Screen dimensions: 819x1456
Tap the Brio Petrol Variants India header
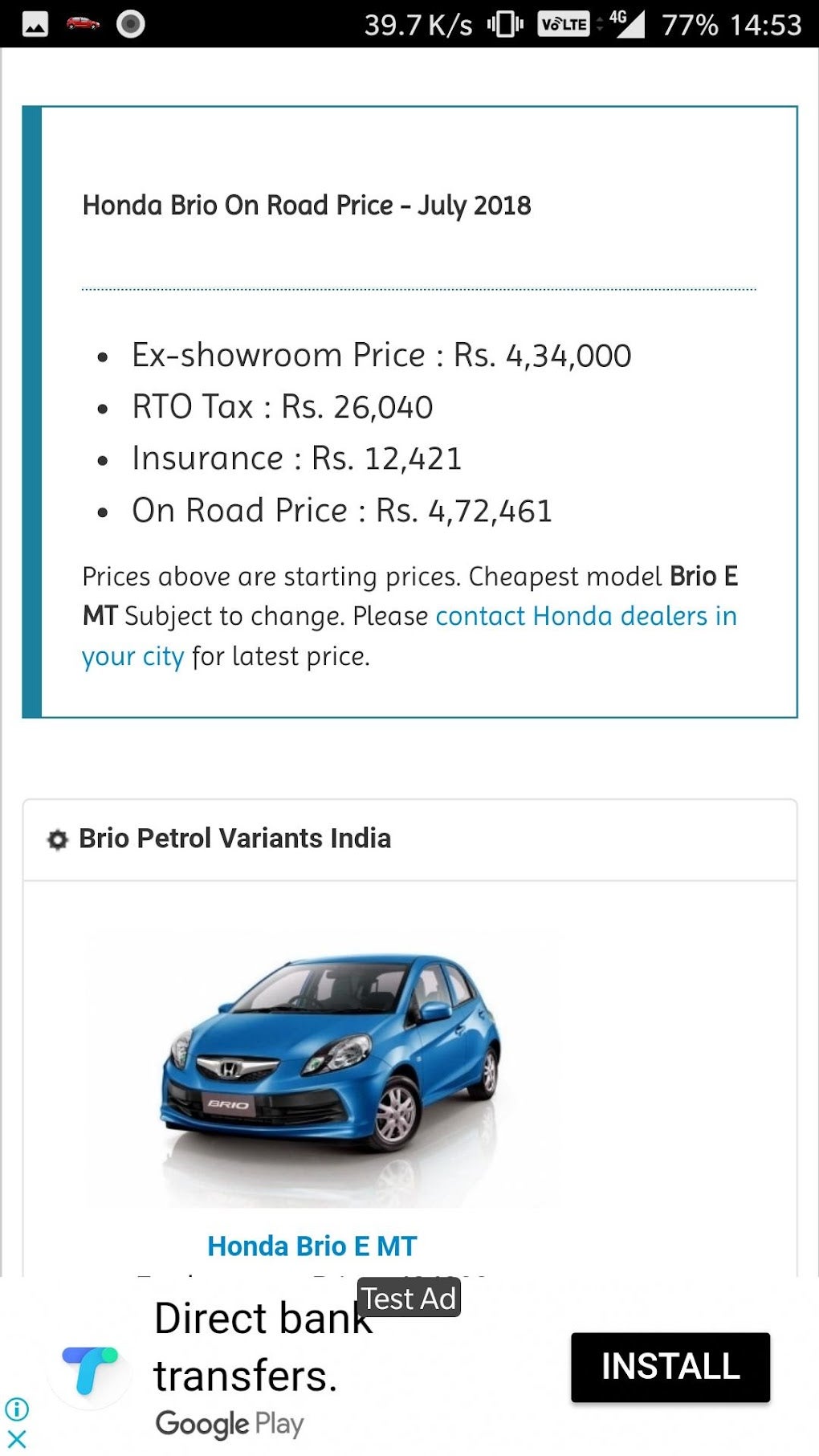point(234,838)
